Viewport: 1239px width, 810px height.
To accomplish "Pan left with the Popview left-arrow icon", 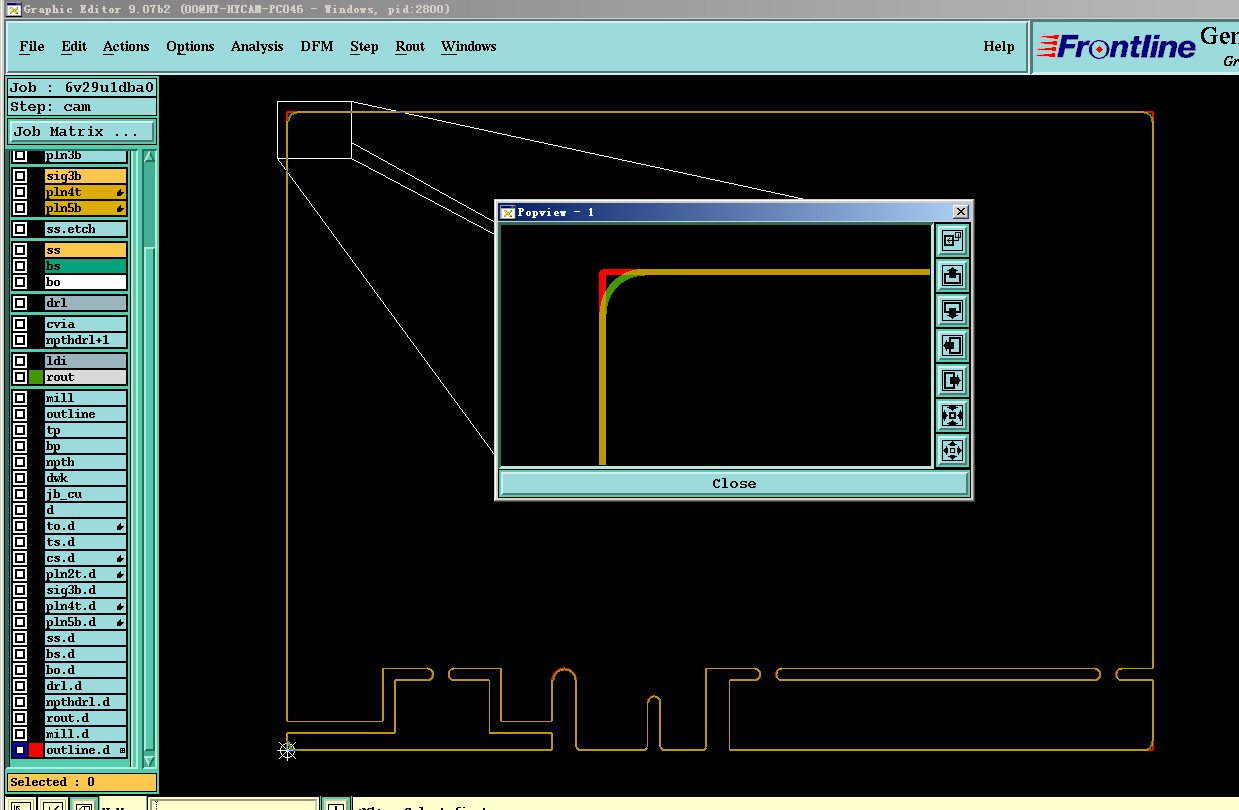I will (952, 345).
